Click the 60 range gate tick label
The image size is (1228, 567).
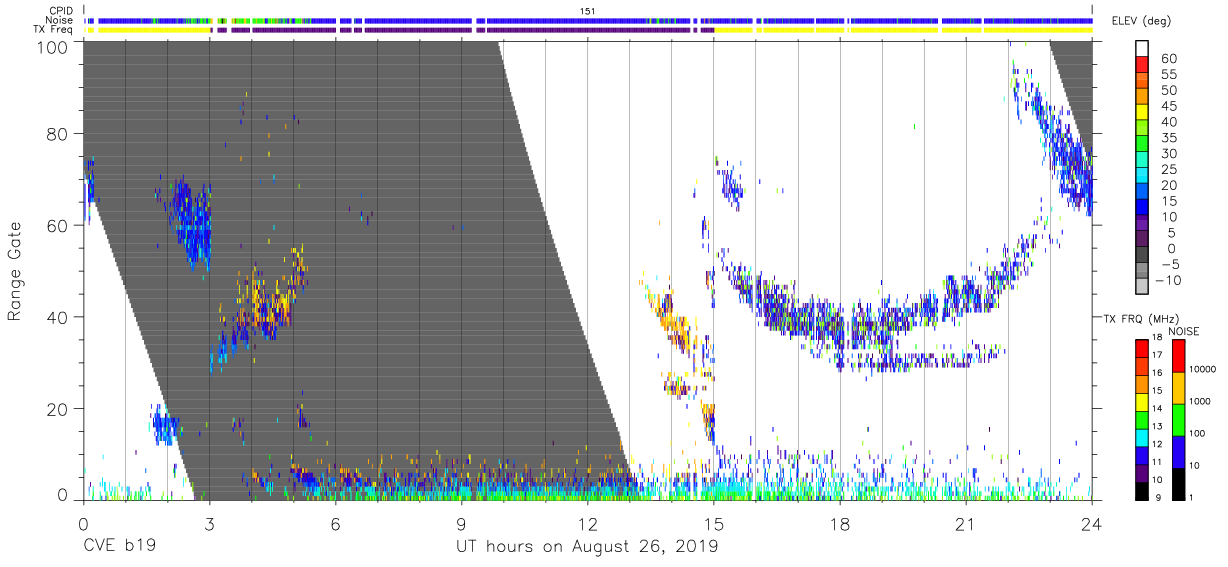(56, 226)
